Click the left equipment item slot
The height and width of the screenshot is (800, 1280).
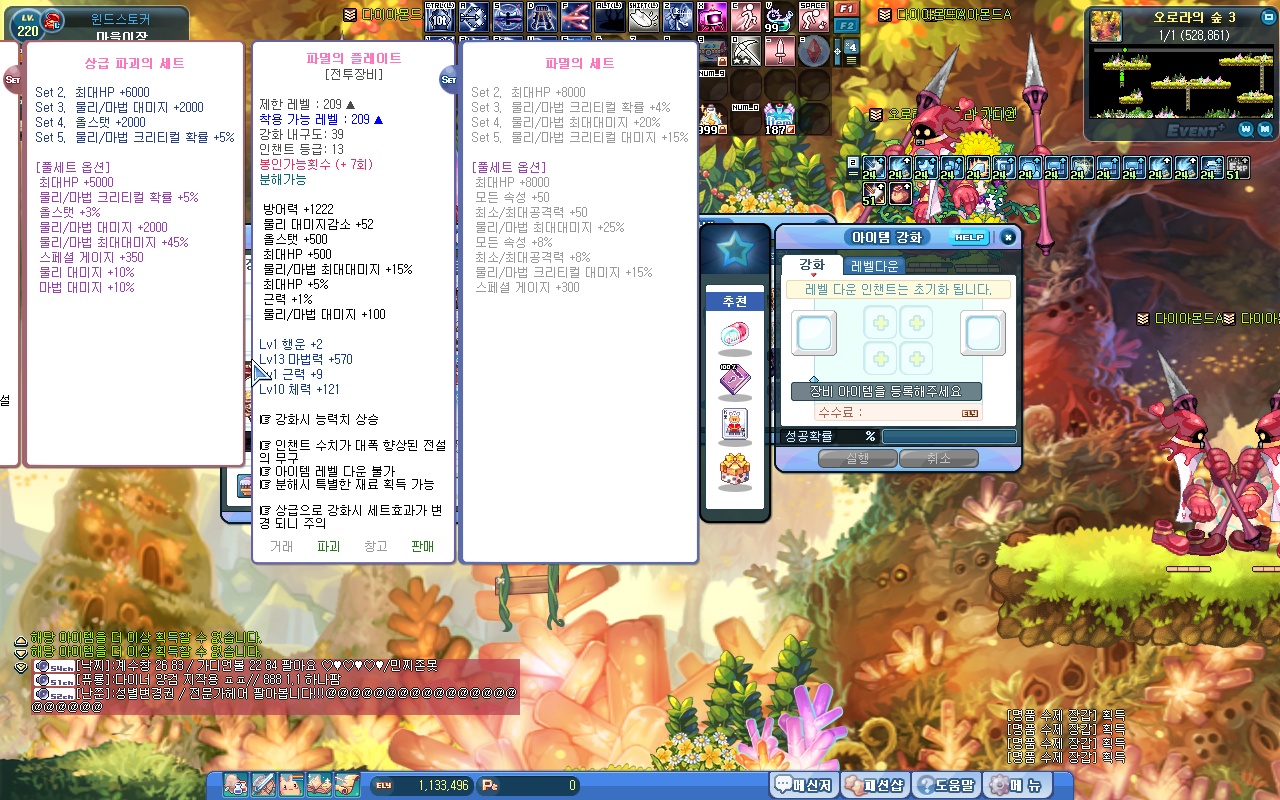click(814, 333)
